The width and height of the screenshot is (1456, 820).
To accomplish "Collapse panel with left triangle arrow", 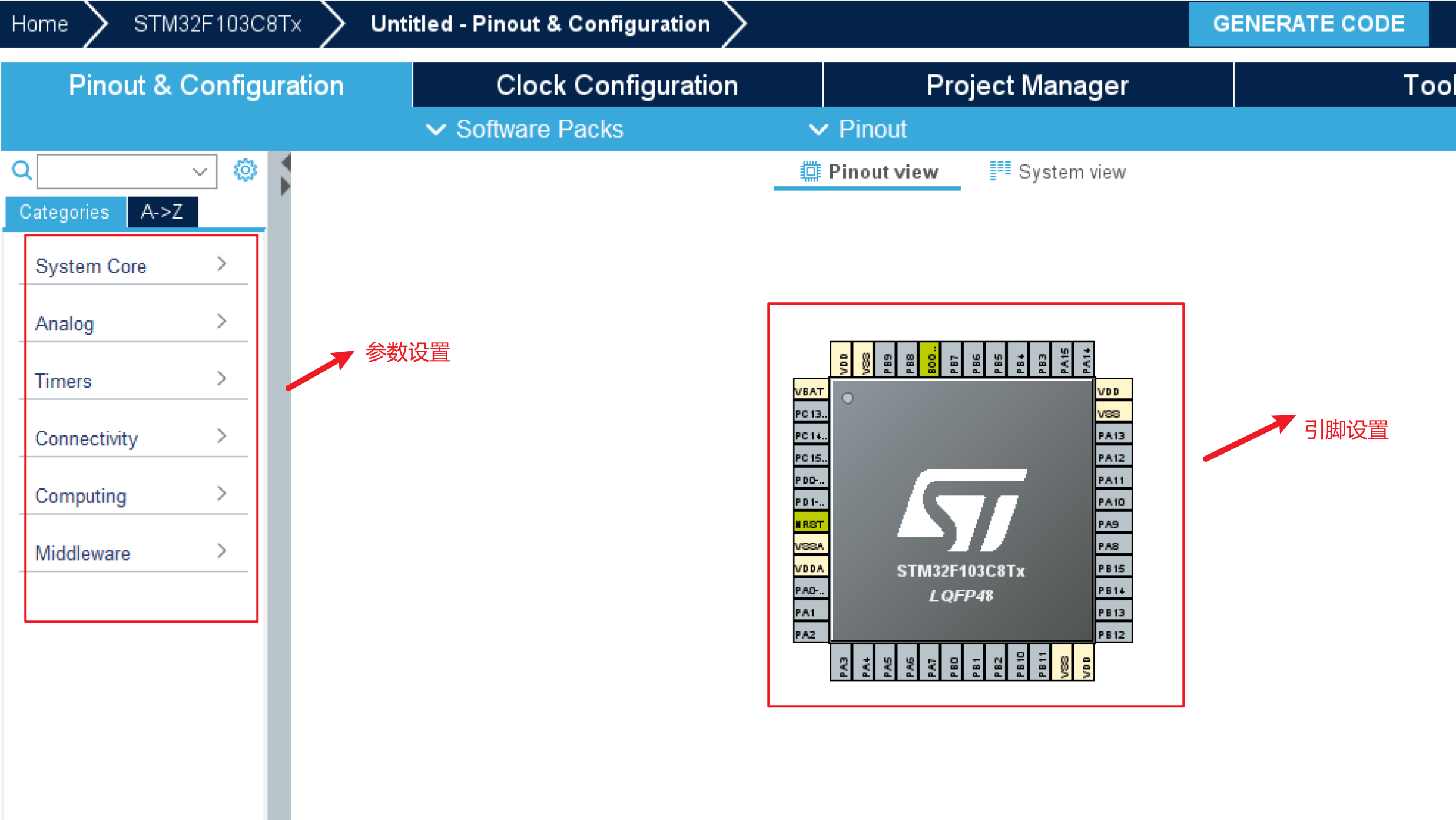I will point(286,161).
